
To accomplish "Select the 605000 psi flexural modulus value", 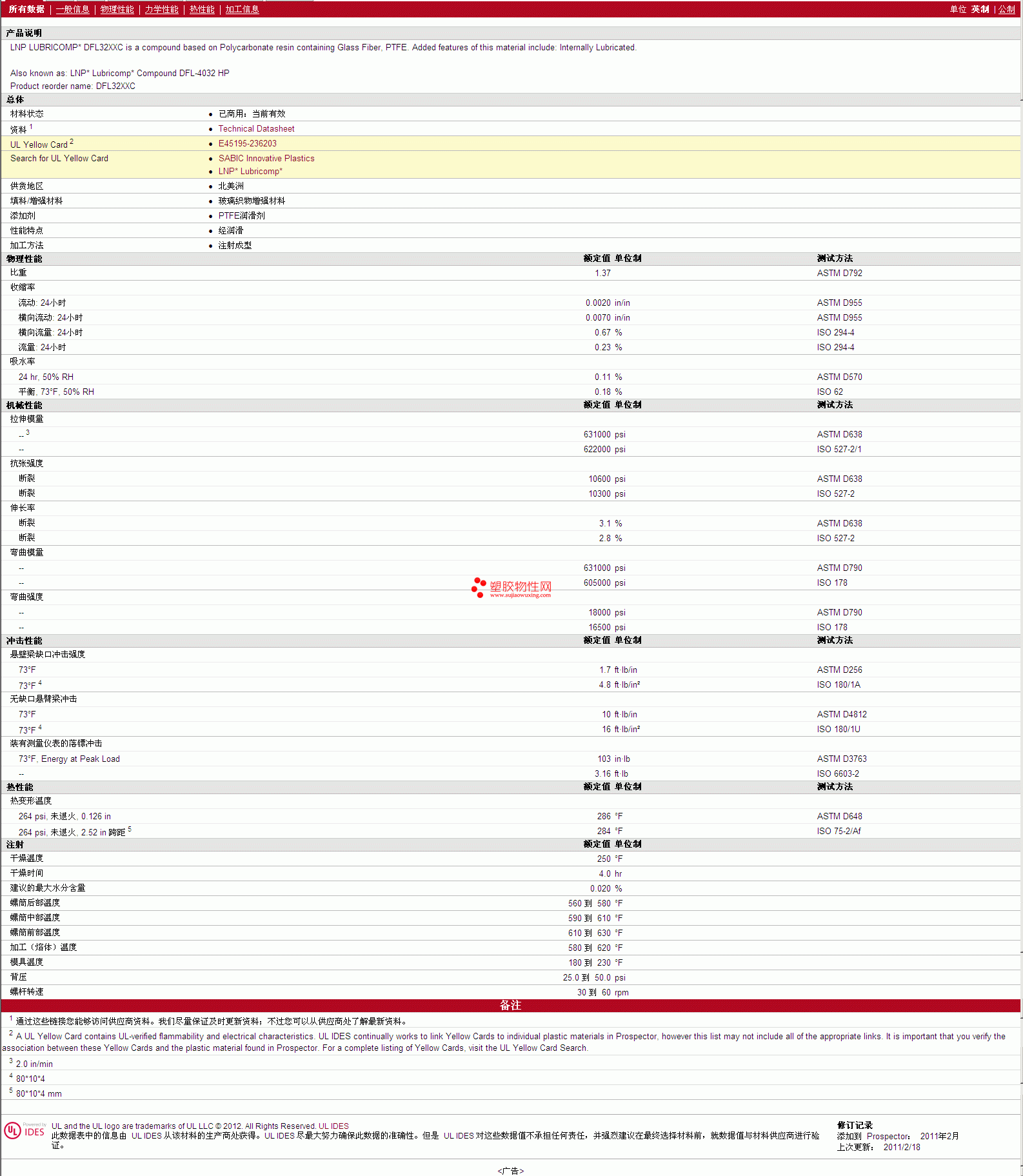I will click(x=604, y=583).
